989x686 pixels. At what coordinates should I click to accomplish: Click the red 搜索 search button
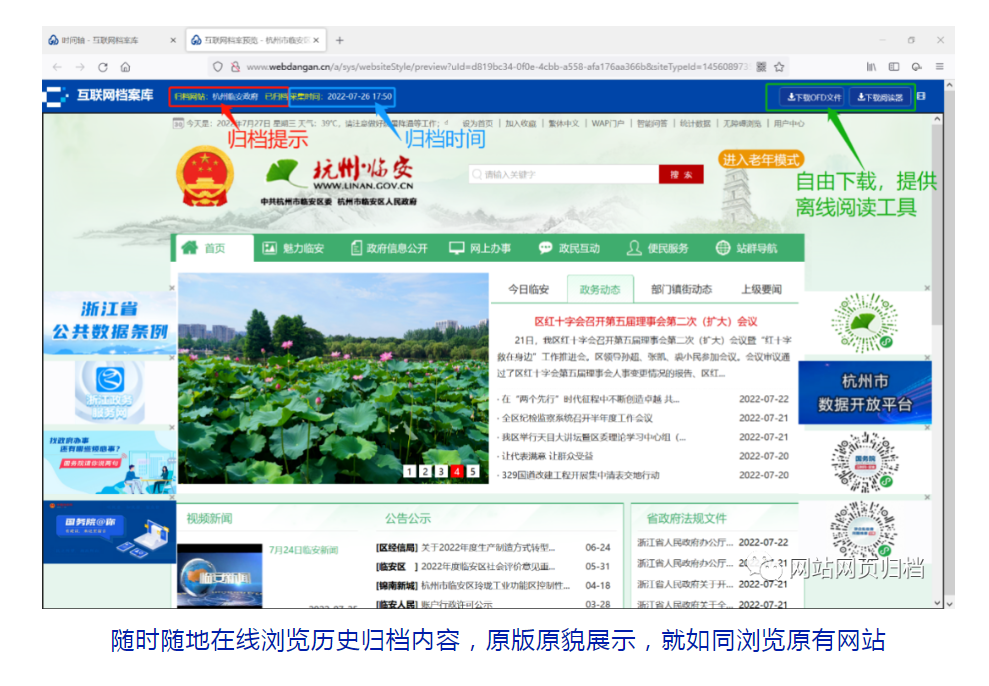click(x=680, y=174)
